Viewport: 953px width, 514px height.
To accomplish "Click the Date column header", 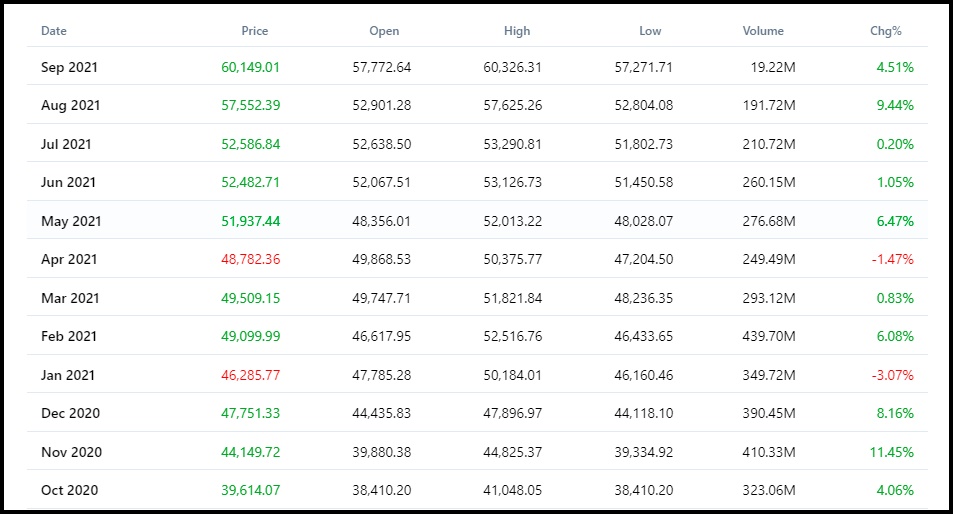I will [53, 31].
